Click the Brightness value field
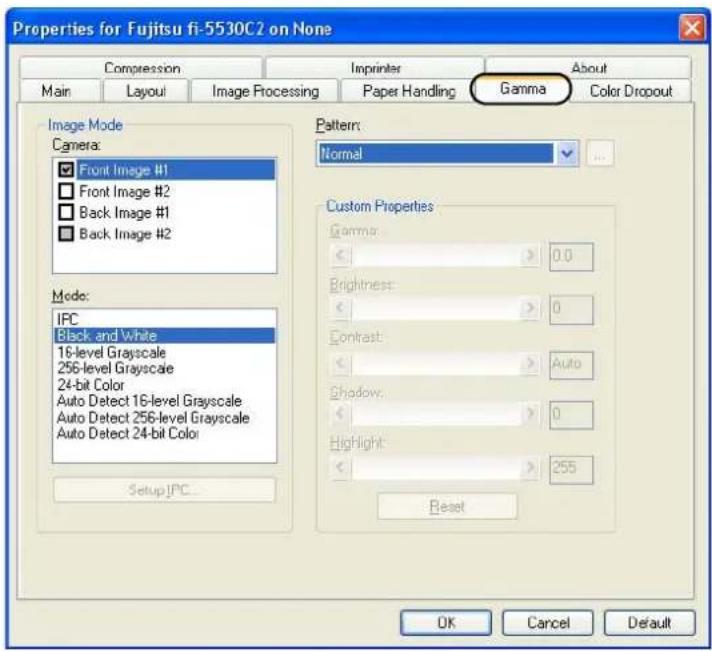 [571, 310]
